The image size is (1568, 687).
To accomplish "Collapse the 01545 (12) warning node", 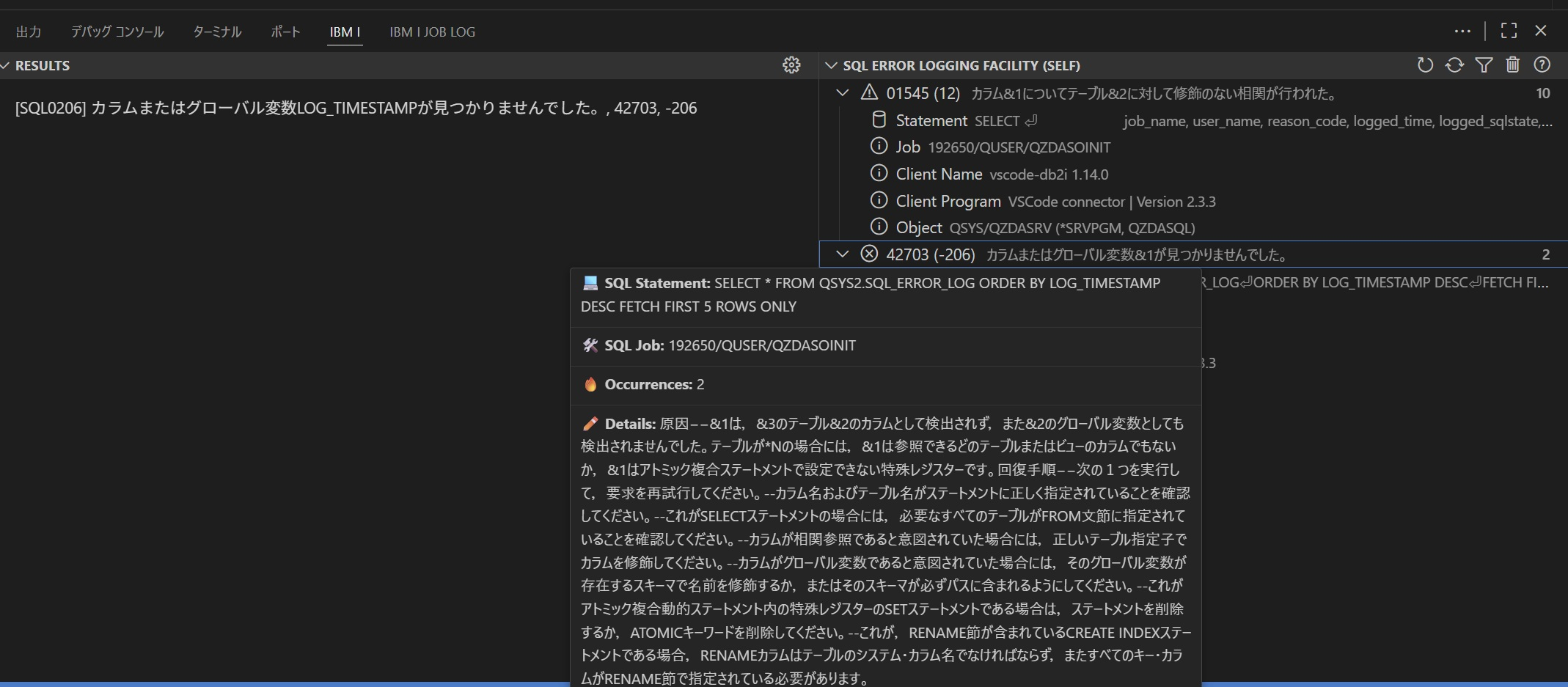I will pos(843,93).
